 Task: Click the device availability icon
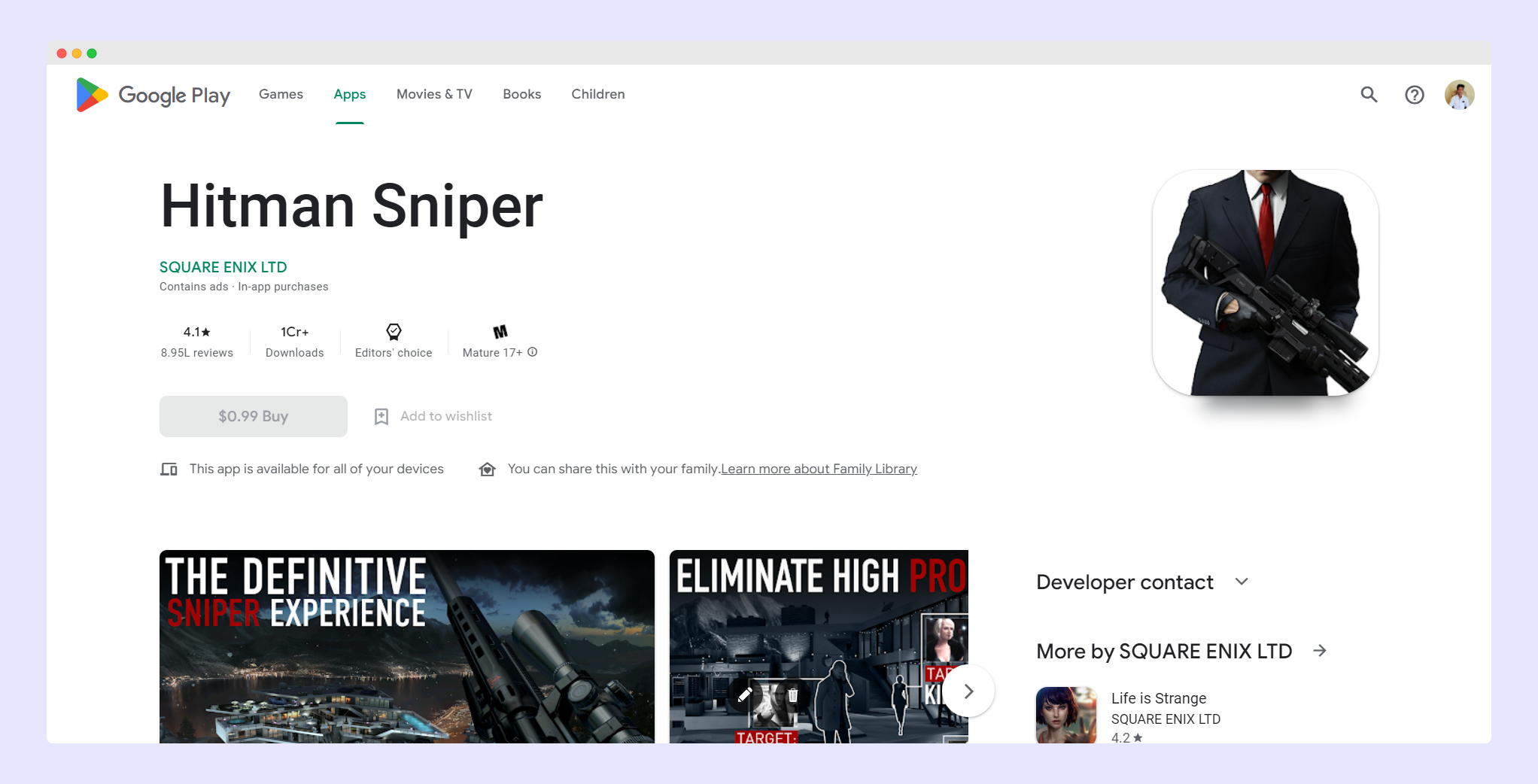169,468
